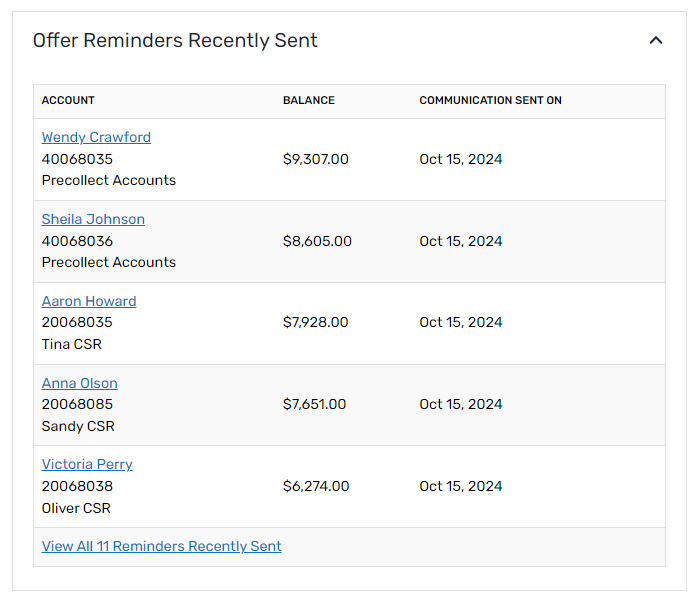Collapse the Offer Reminders Recently Sent panel
Image resolution: width=700 pixels, height=603 pixels.
pyautogui.click(x=656, y=41)
